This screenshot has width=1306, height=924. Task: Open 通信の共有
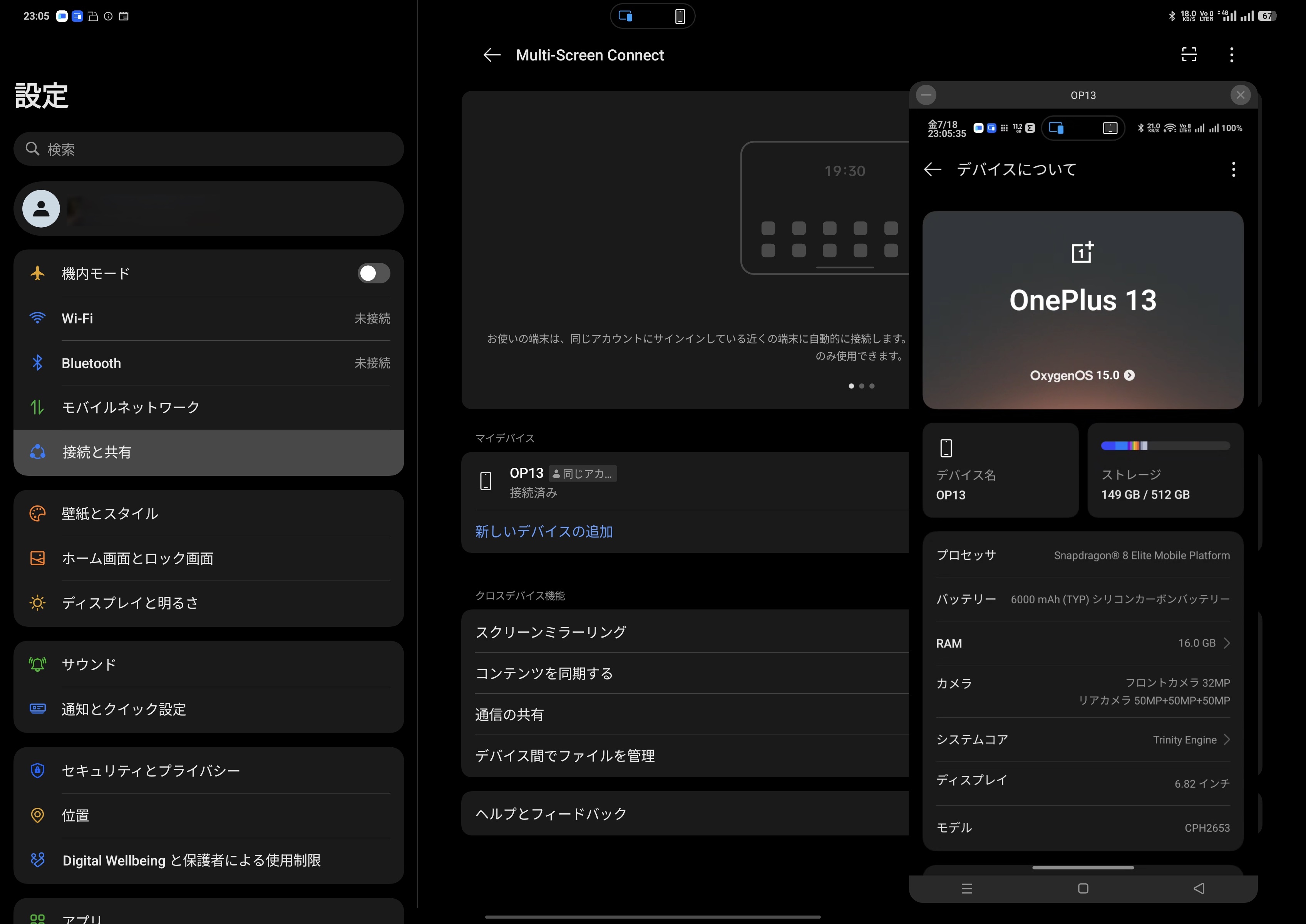coord(685,714)
